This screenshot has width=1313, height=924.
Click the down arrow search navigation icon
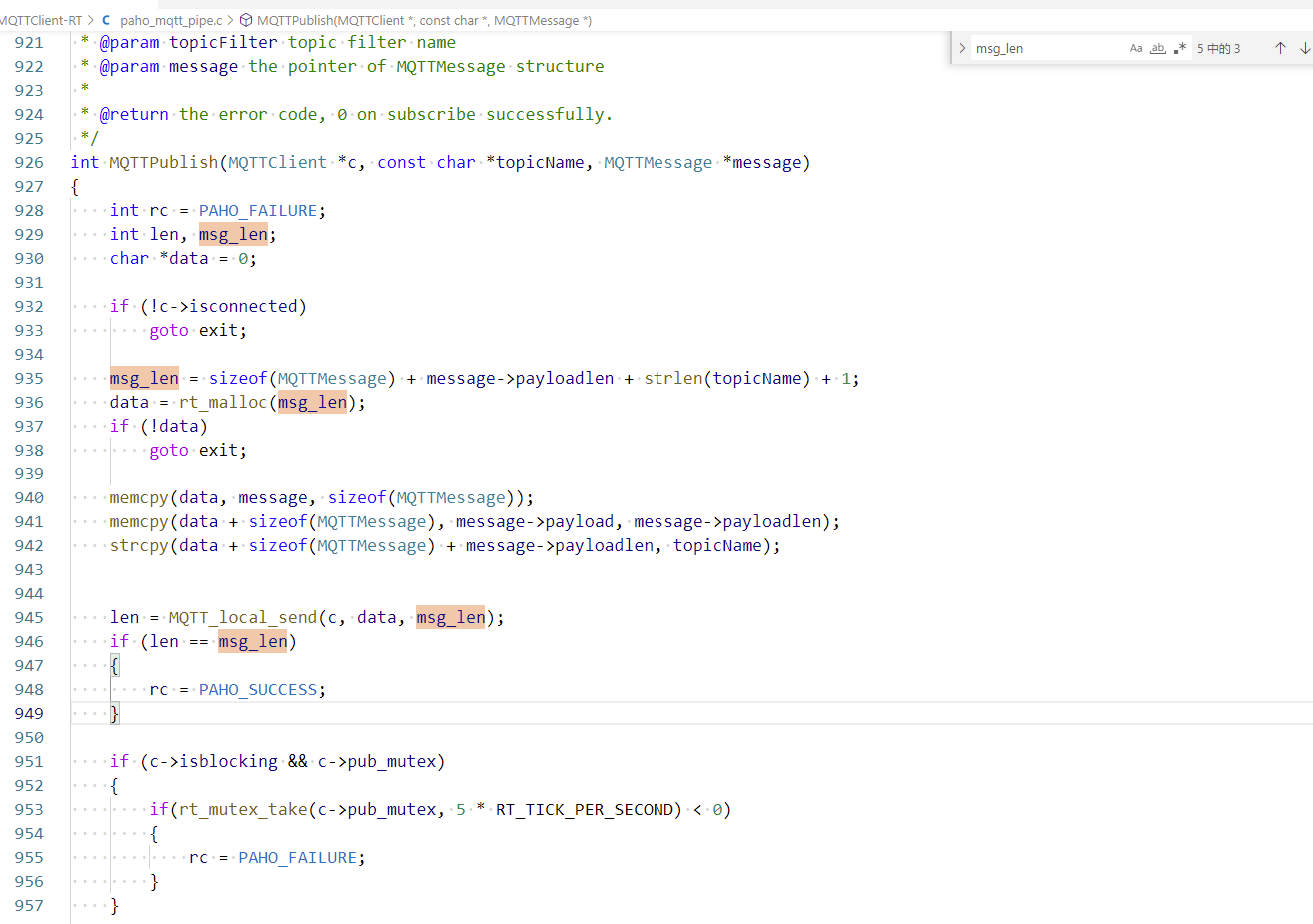tap(1305, 47)
